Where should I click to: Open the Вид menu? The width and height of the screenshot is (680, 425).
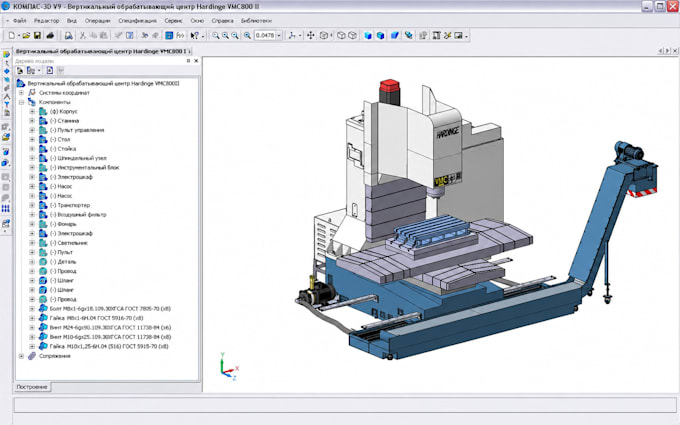72,20
